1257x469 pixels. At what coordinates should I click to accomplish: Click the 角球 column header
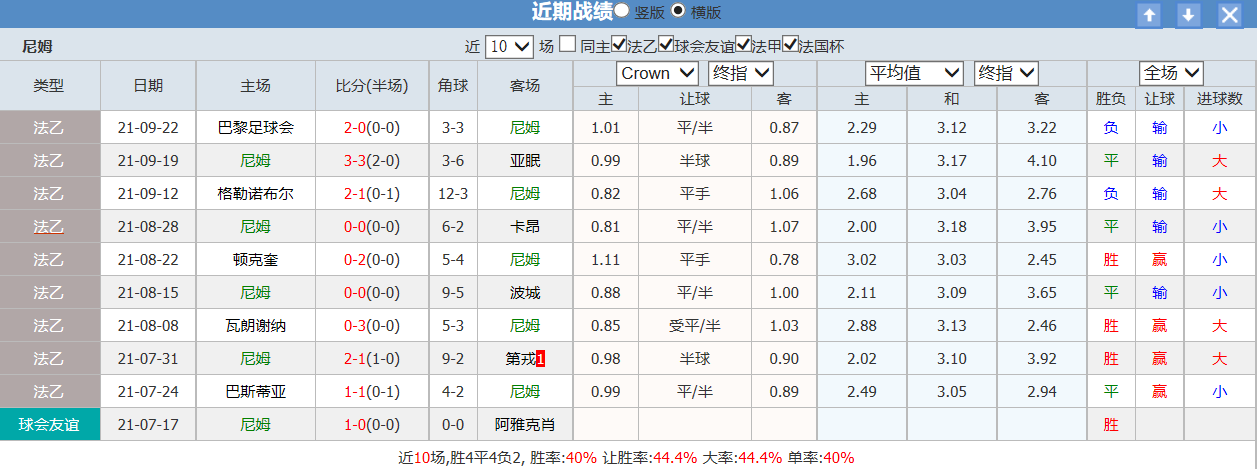pyautogui.click(x=453, y=85)
